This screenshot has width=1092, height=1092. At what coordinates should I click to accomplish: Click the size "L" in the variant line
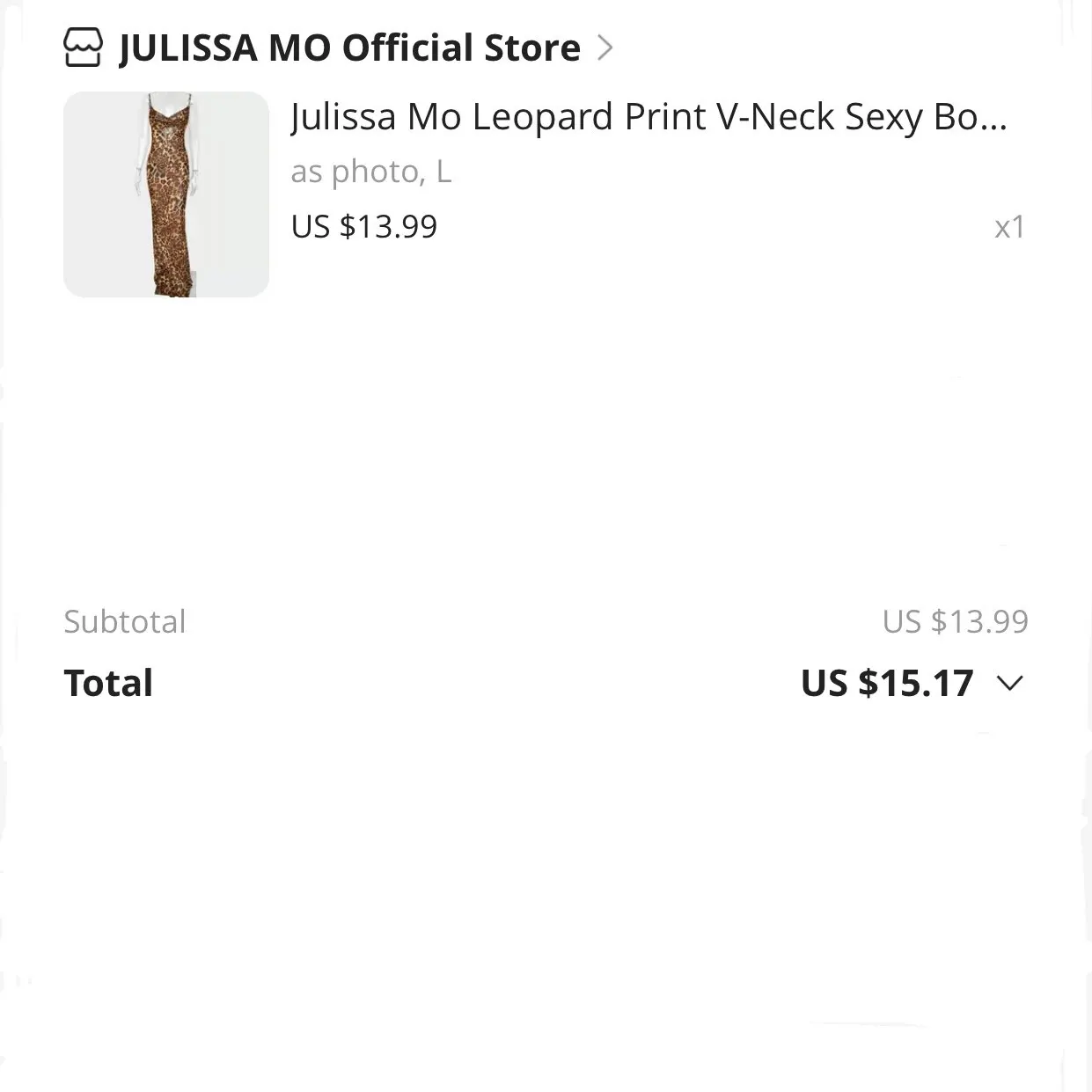pos(443,172)
